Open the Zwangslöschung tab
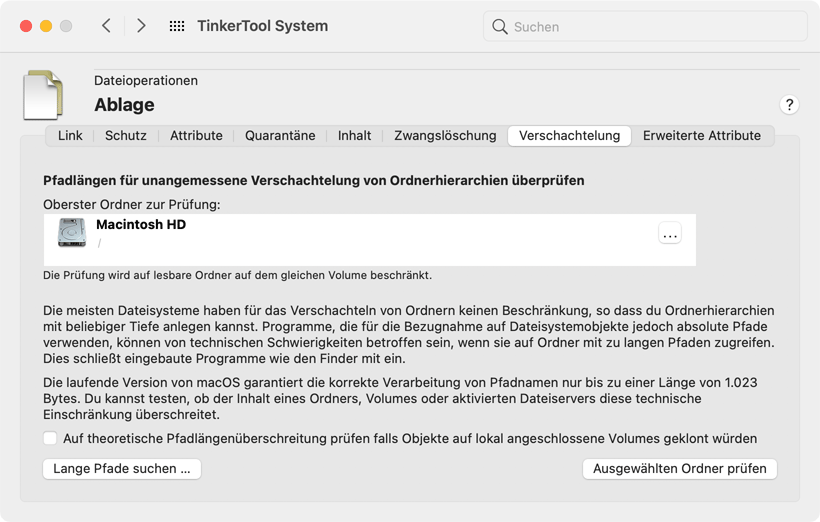This screenshot has height=522, width=820. point(445,135)
